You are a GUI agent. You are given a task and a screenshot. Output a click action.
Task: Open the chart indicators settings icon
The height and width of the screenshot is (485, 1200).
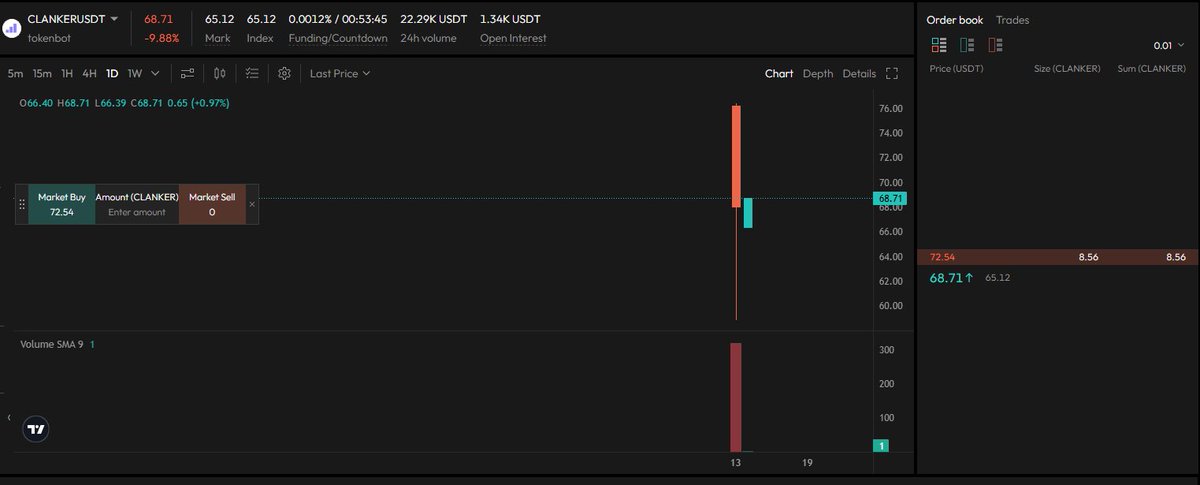pos(188,73)
